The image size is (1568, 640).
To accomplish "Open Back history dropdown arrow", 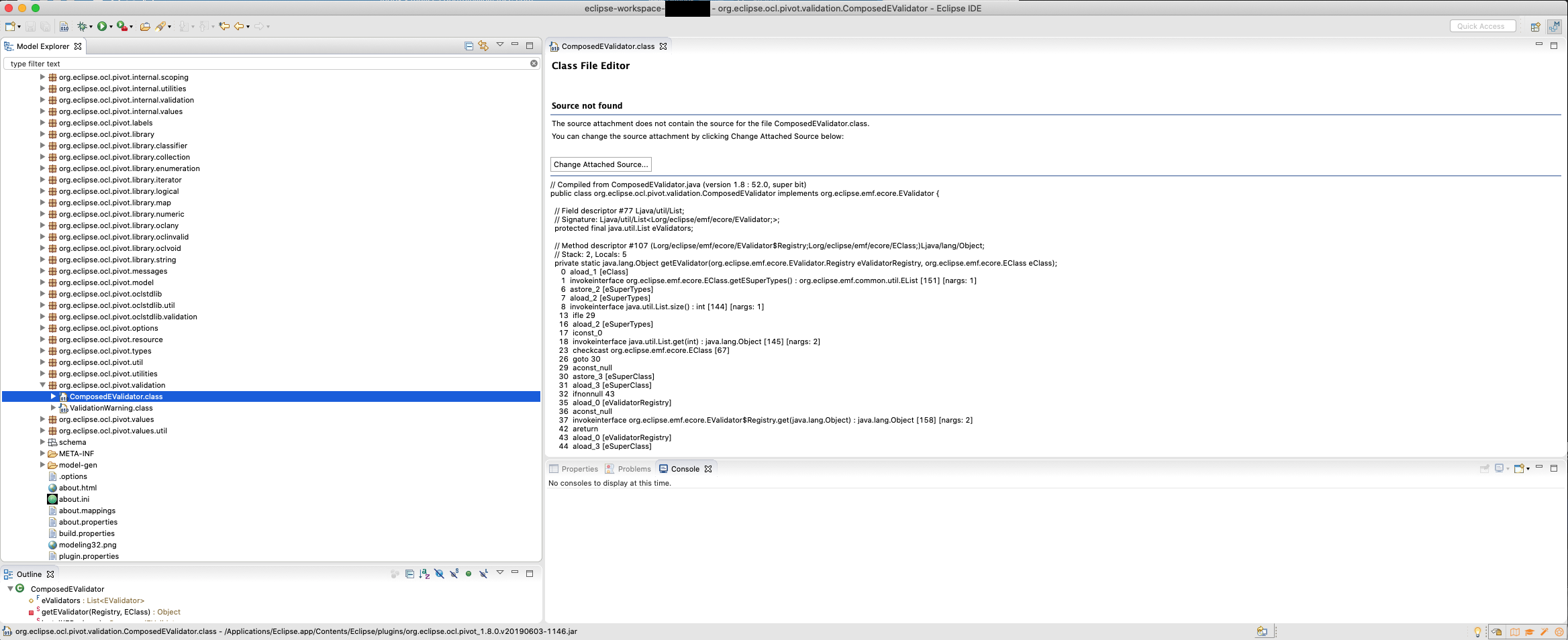I will tap(248, 27).
